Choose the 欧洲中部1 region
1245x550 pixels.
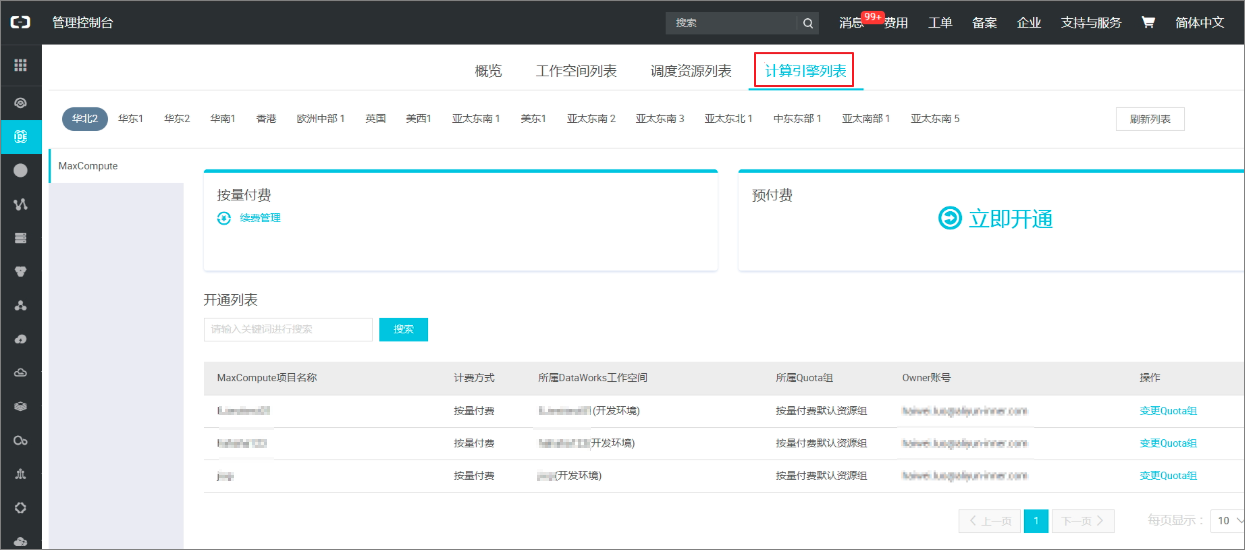point(321,119)
